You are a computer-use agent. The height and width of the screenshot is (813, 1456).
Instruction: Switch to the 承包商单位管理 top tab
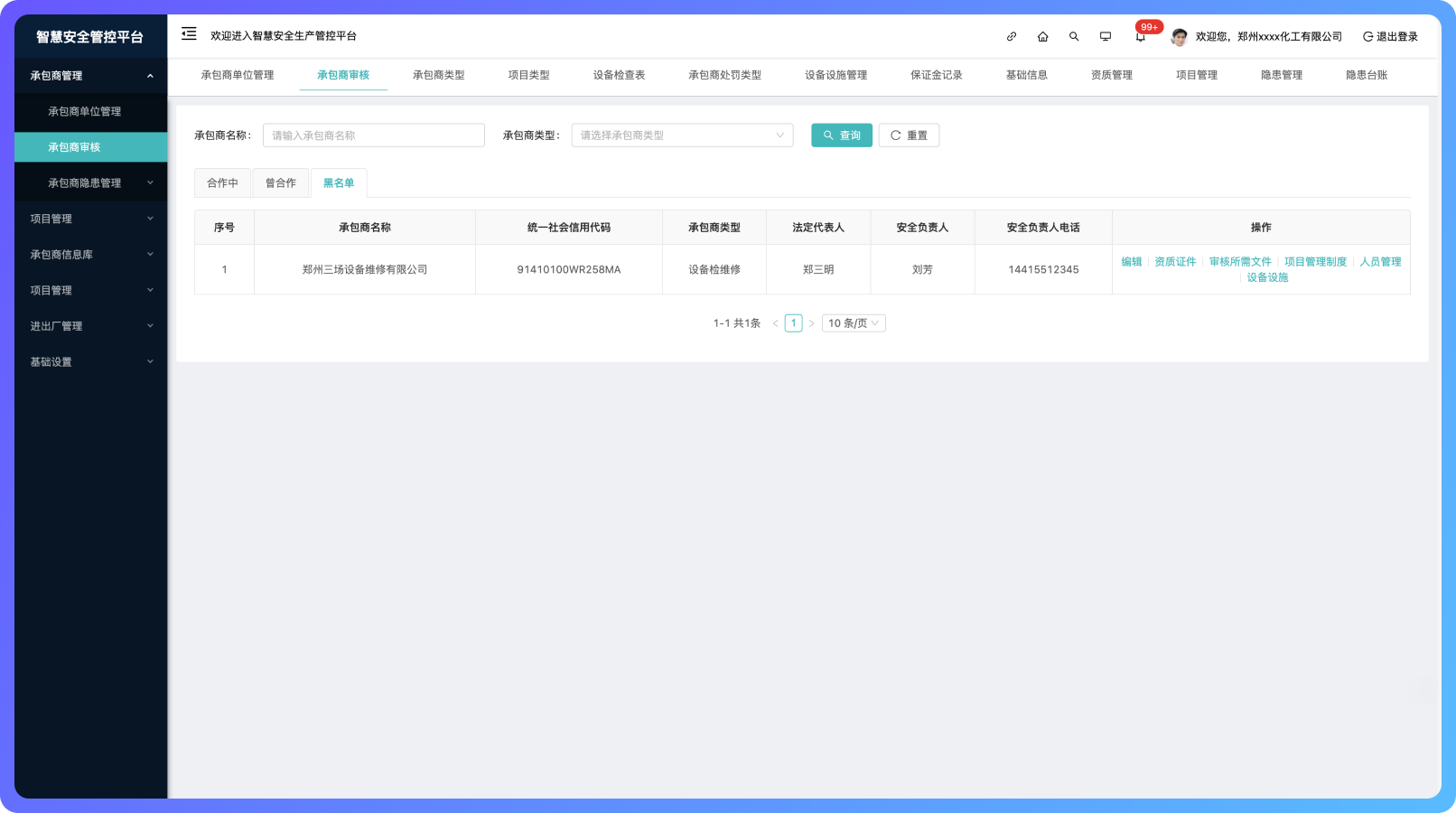pyautogui.click(x=238, y=75)
